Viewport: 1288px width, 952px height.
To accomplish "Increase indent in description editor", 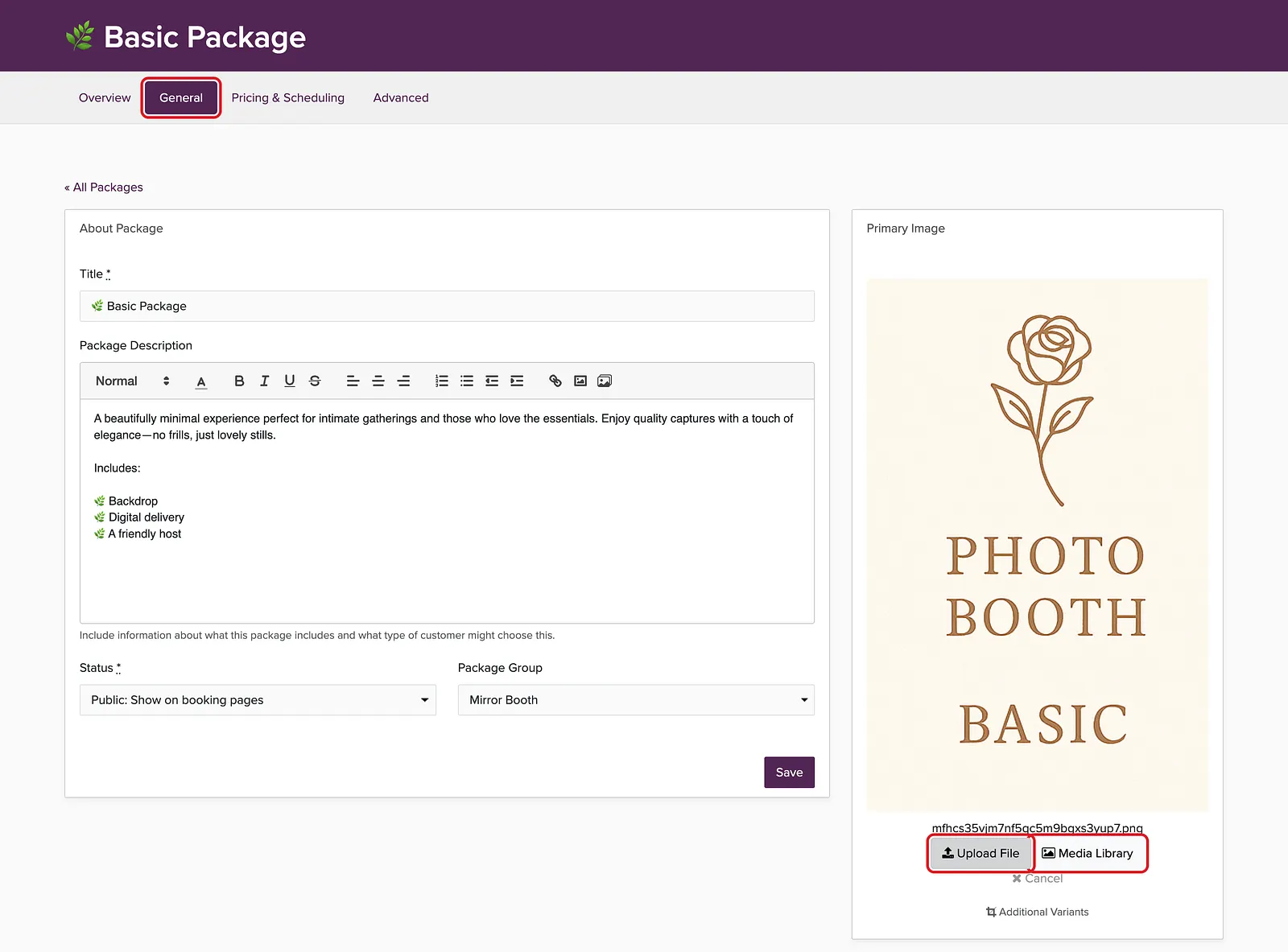I will (517, 381).
